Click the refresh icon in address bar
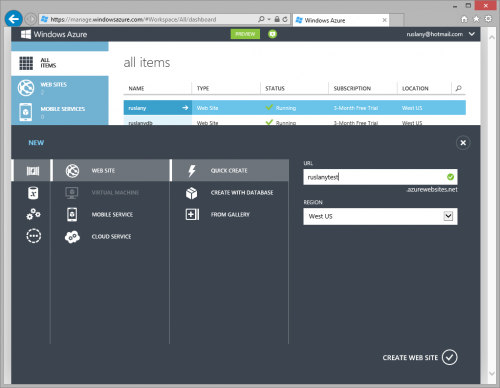Viewport: 500px width, 388px height. tap(285, 19)
